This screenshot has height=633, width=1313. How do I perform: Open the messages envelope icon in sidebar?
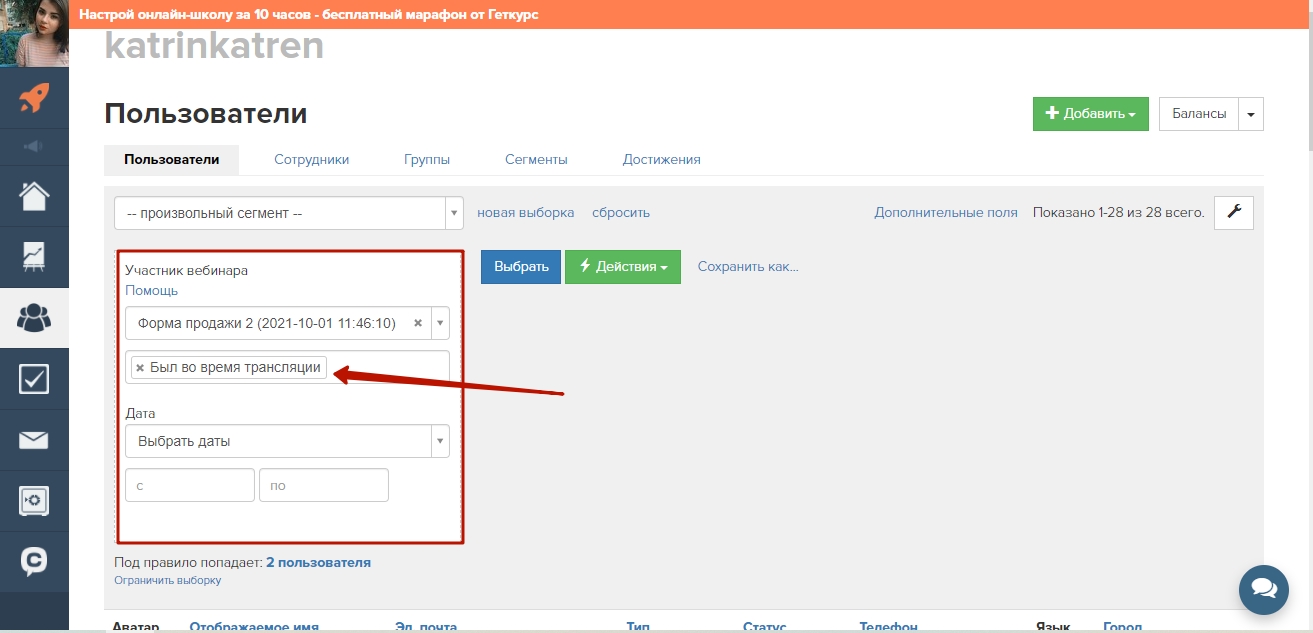(34, 440)
